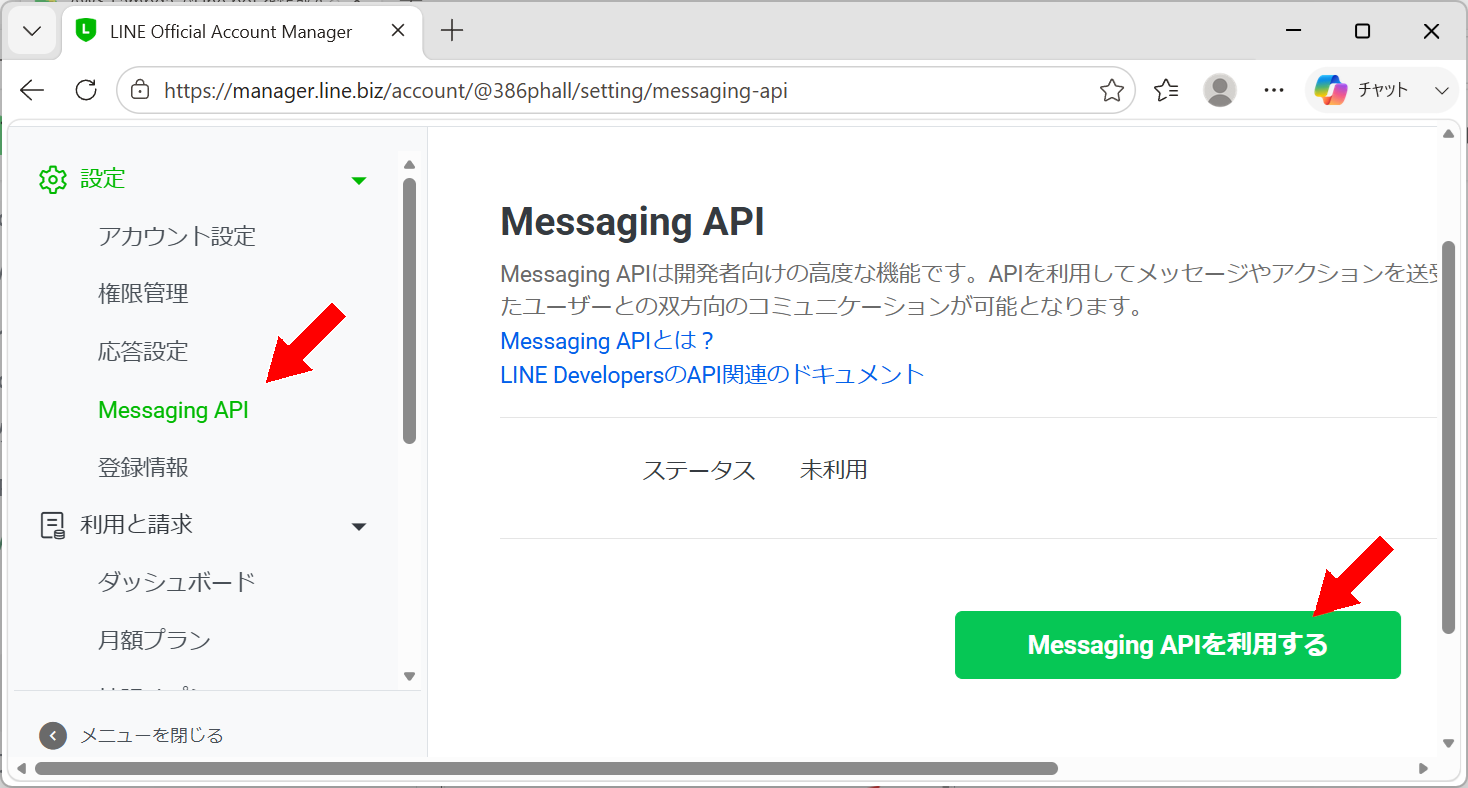Screen dimensions: 1468x788
Task: Go back to the previous page
Action: pos(32,90)
